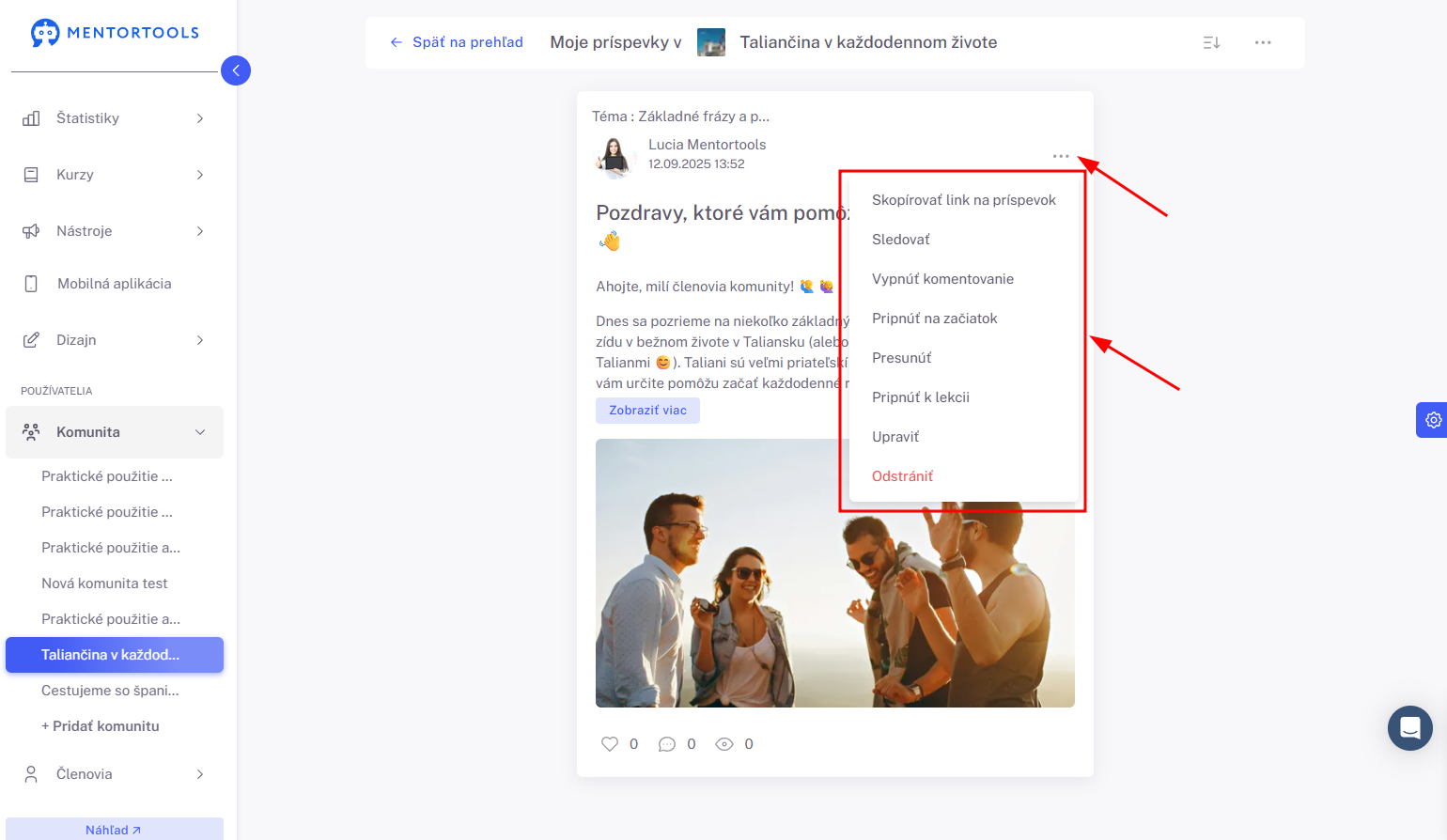1447x840 pixels.
Task: Expand the Štatistiky sidebar section
Action: click(115, 118)
